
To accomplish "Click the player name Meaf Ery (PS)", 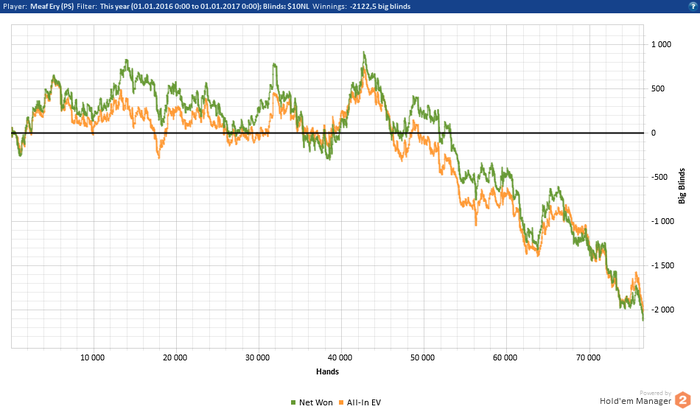I will point(52,6).
